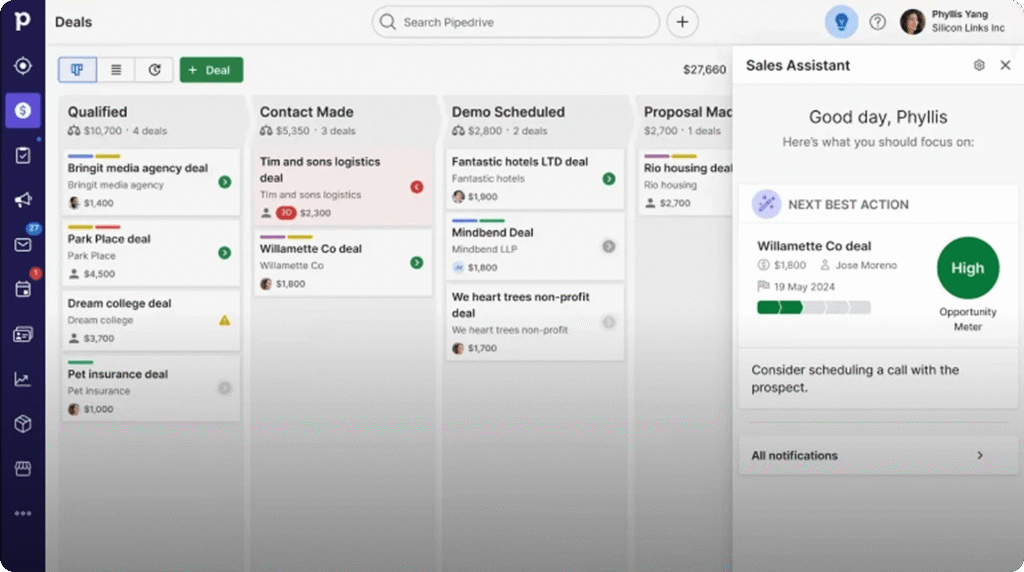Switch to pipeline kanban view
The width and height of the screenshot is (1024, 572).
[x=77, y=70]
